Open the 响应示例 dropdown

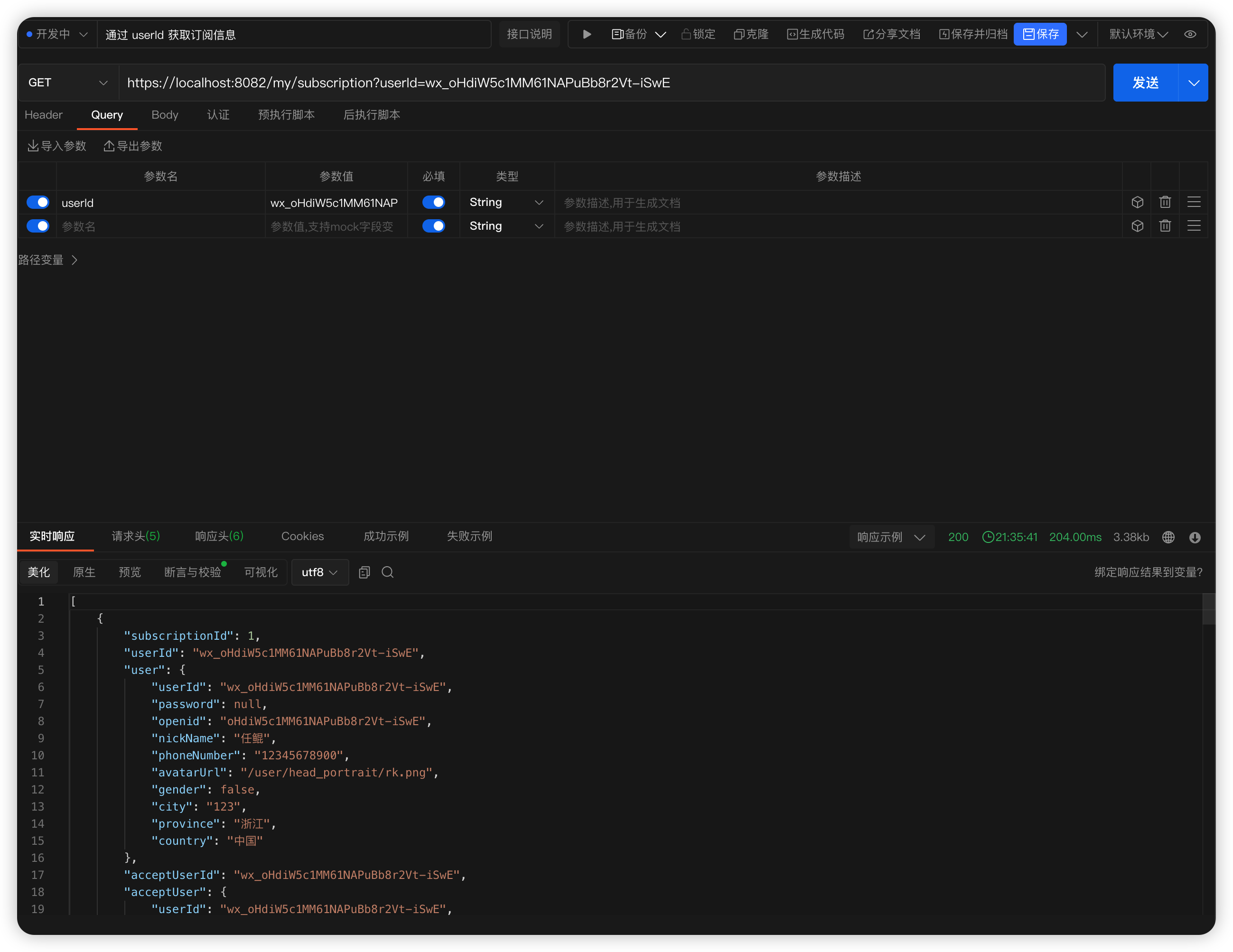891,537
